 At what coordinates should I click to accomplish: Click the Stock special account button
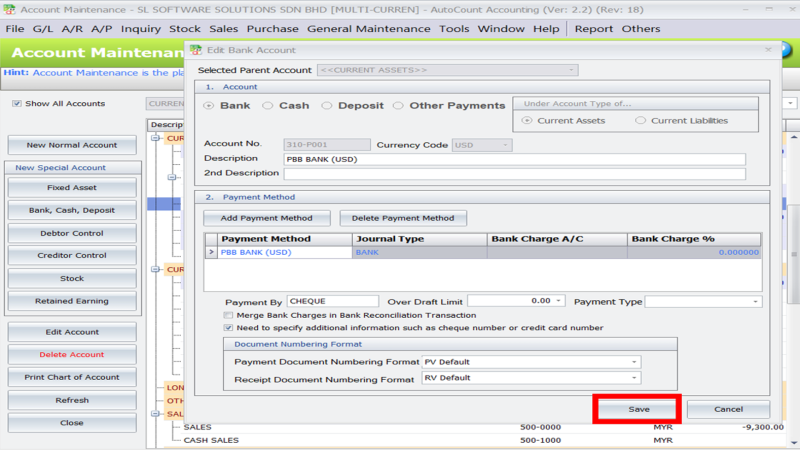click(x=72, y=279)
